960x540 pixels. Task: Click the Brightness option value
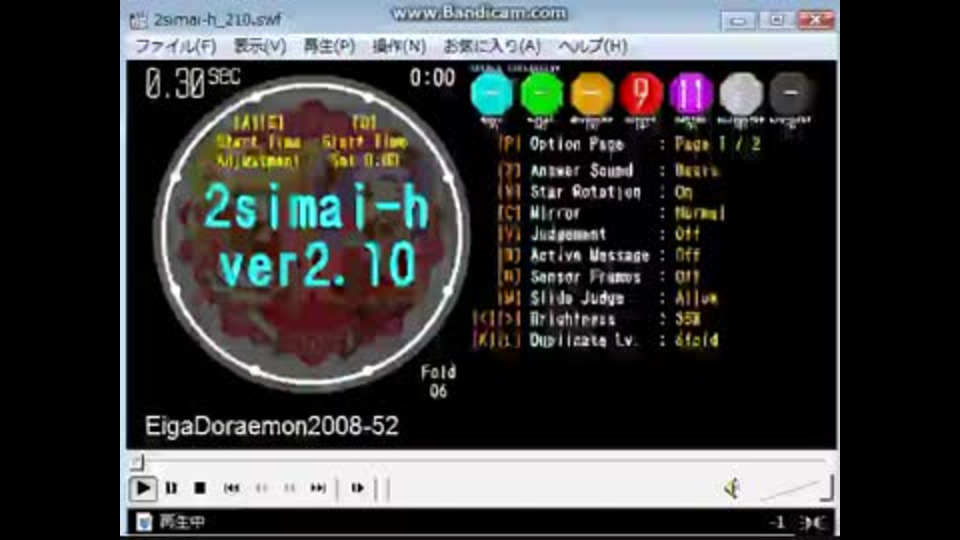[x=688, y=319]
